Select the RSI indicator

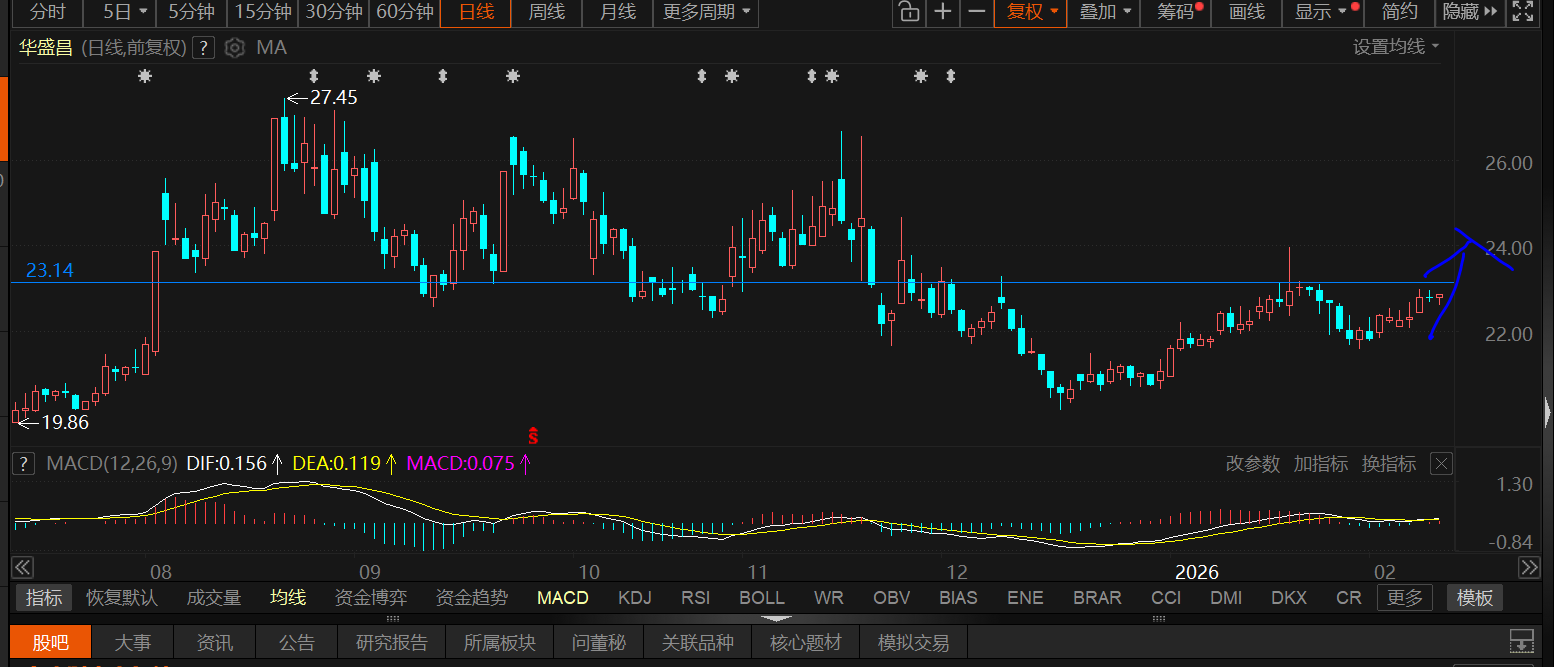point(695,598)
